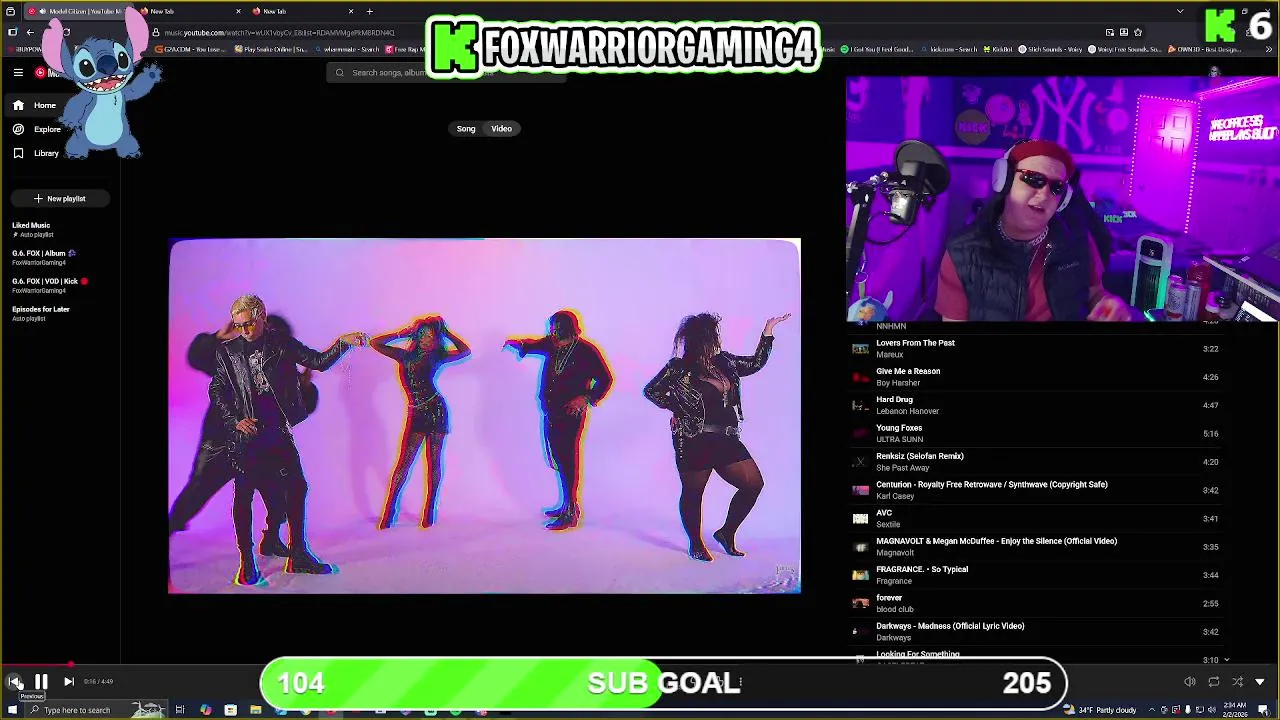The image size is (1280, 720).
Task: Open the notification center icon
Action: [x=1264, y=710]
